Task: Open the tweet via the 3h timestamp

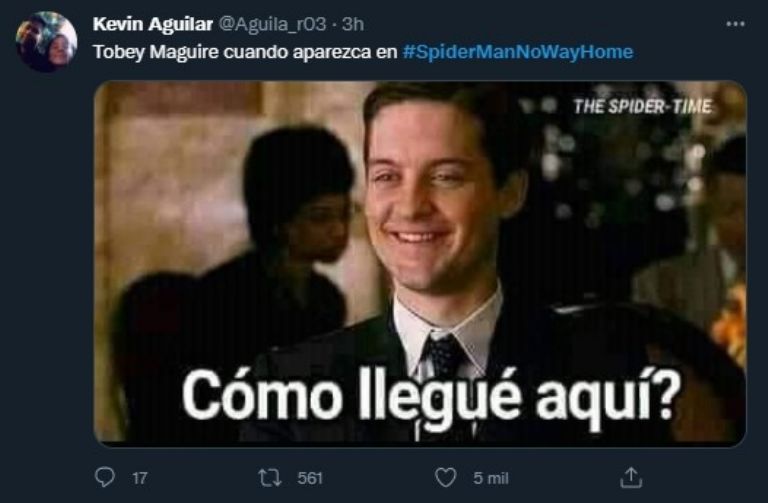Action: tap(353, 24)
